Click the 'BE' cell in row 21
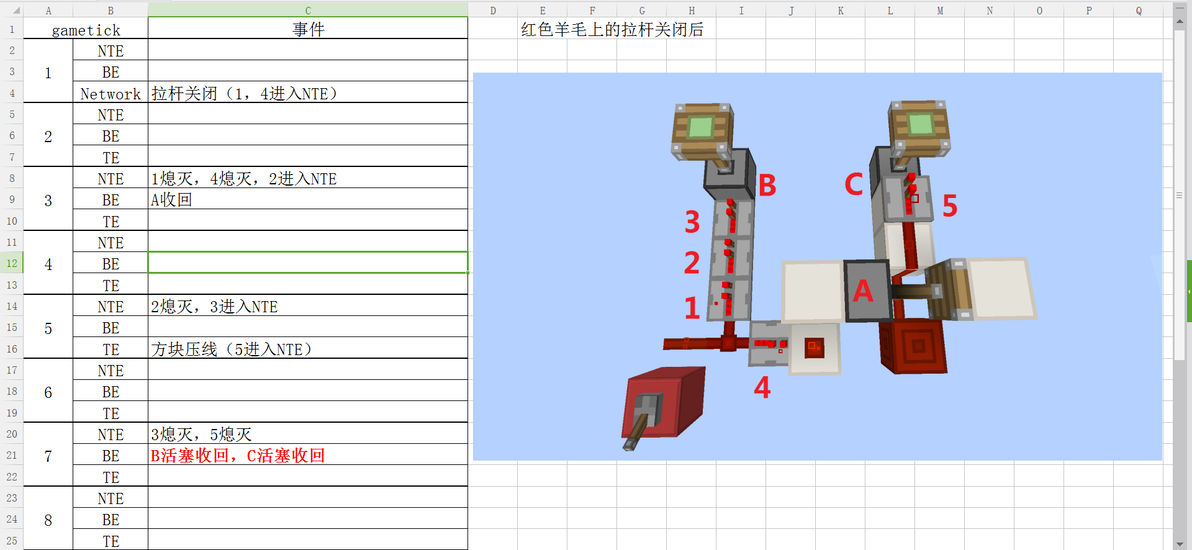 (110, 455)
